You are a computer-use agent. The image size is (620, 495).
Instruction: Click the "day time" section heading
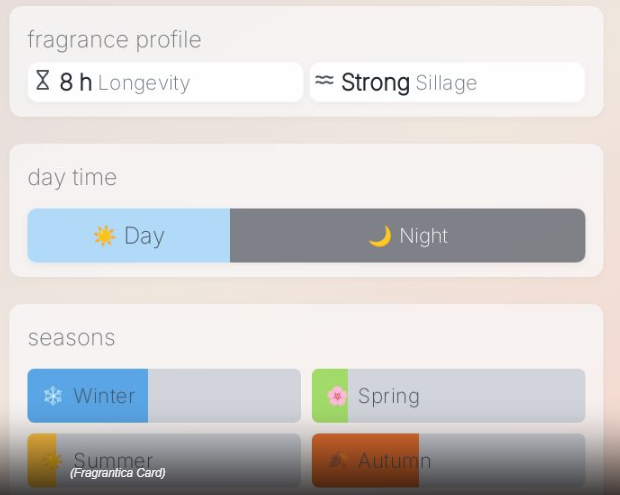click(72, 177)
